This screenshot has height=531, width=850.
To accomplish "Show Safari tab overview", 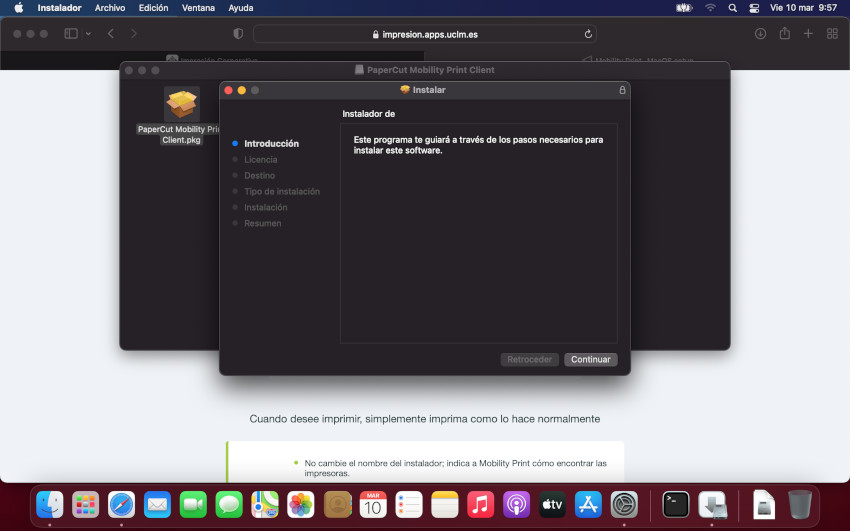I will 832,34.
